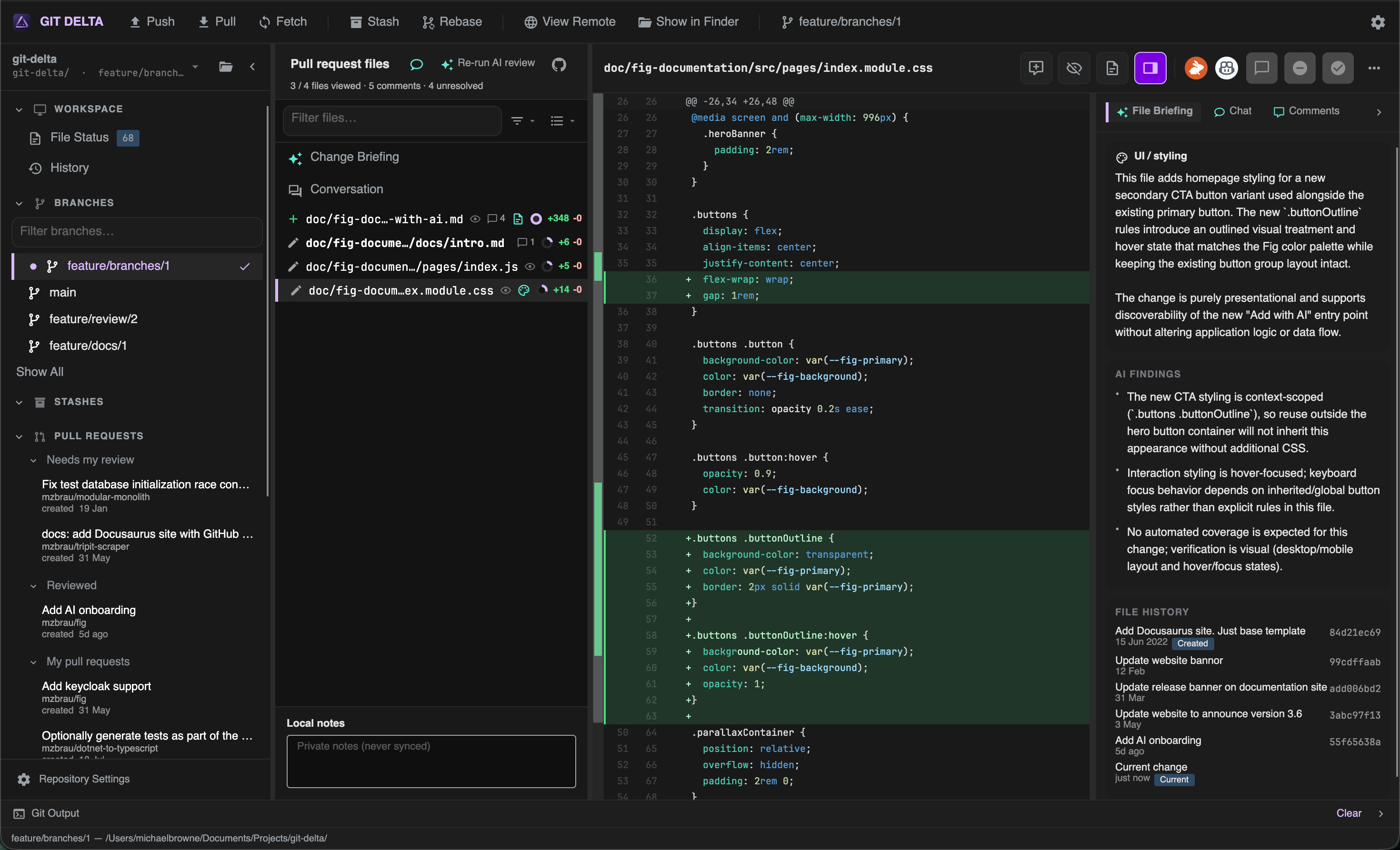Image resolution: width=1400 pixels, height=850 pixels.
Task: Click green plus icon on with-ai.md row
Action: (x=293, y=218)
